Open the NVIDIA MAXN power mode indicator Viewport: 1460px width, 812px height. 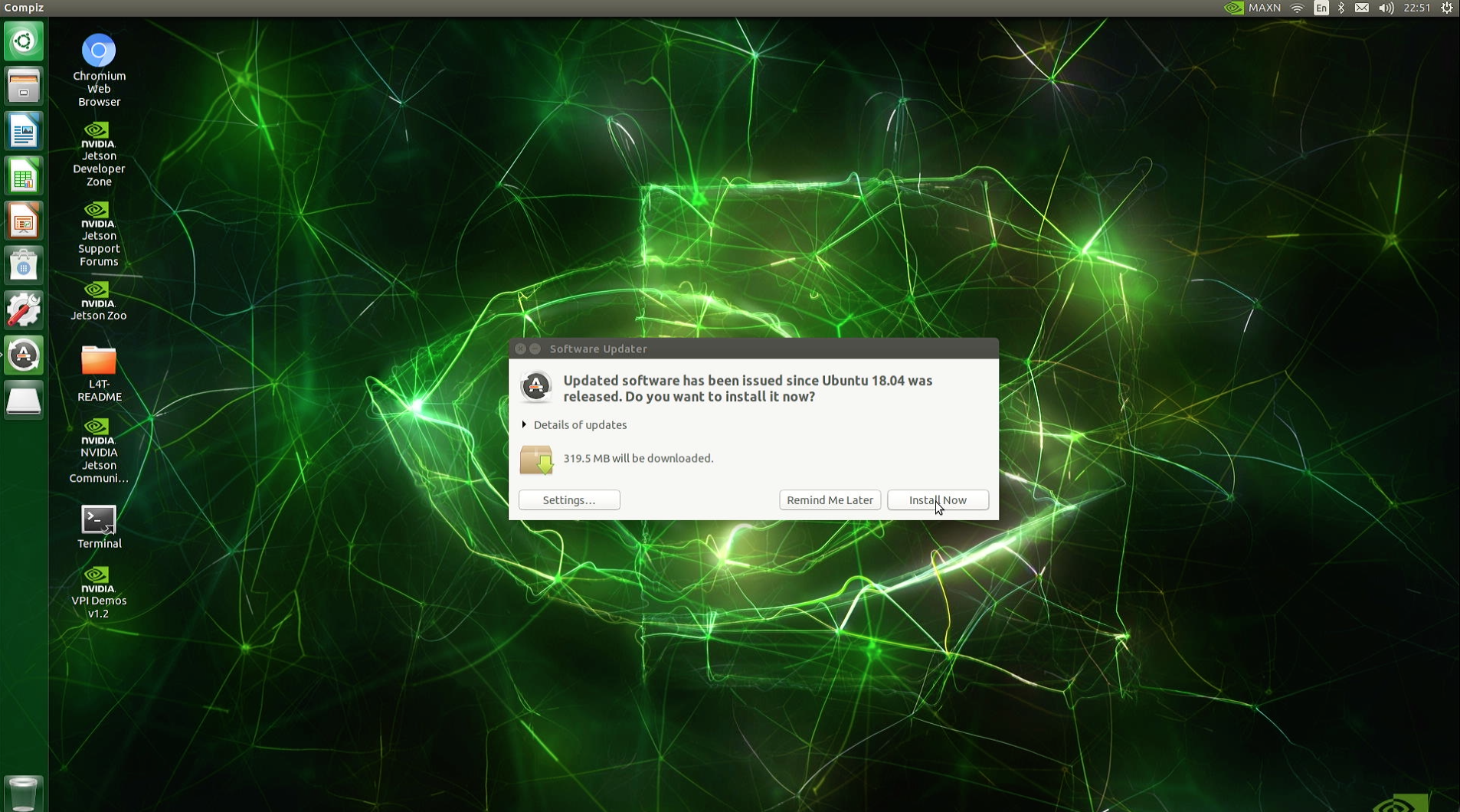point(1252,8)
